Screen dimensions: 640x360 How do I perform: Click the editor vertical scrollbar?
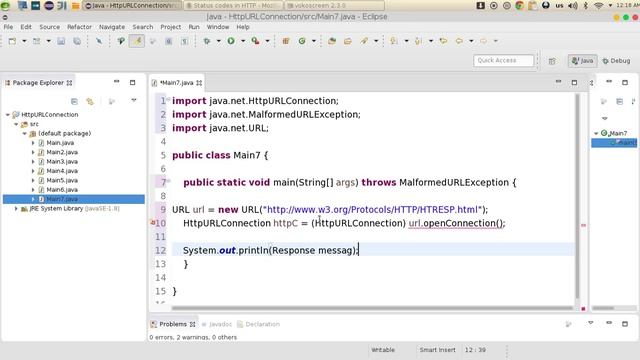coord(577,196)
